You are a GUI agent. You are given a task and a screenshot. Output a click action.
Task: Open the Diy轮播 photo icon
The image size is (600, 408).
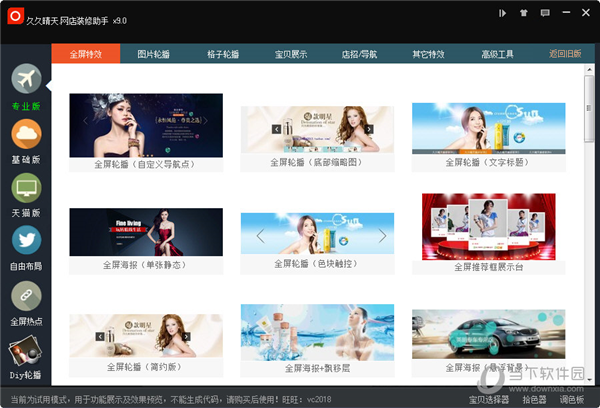point(25,351)
